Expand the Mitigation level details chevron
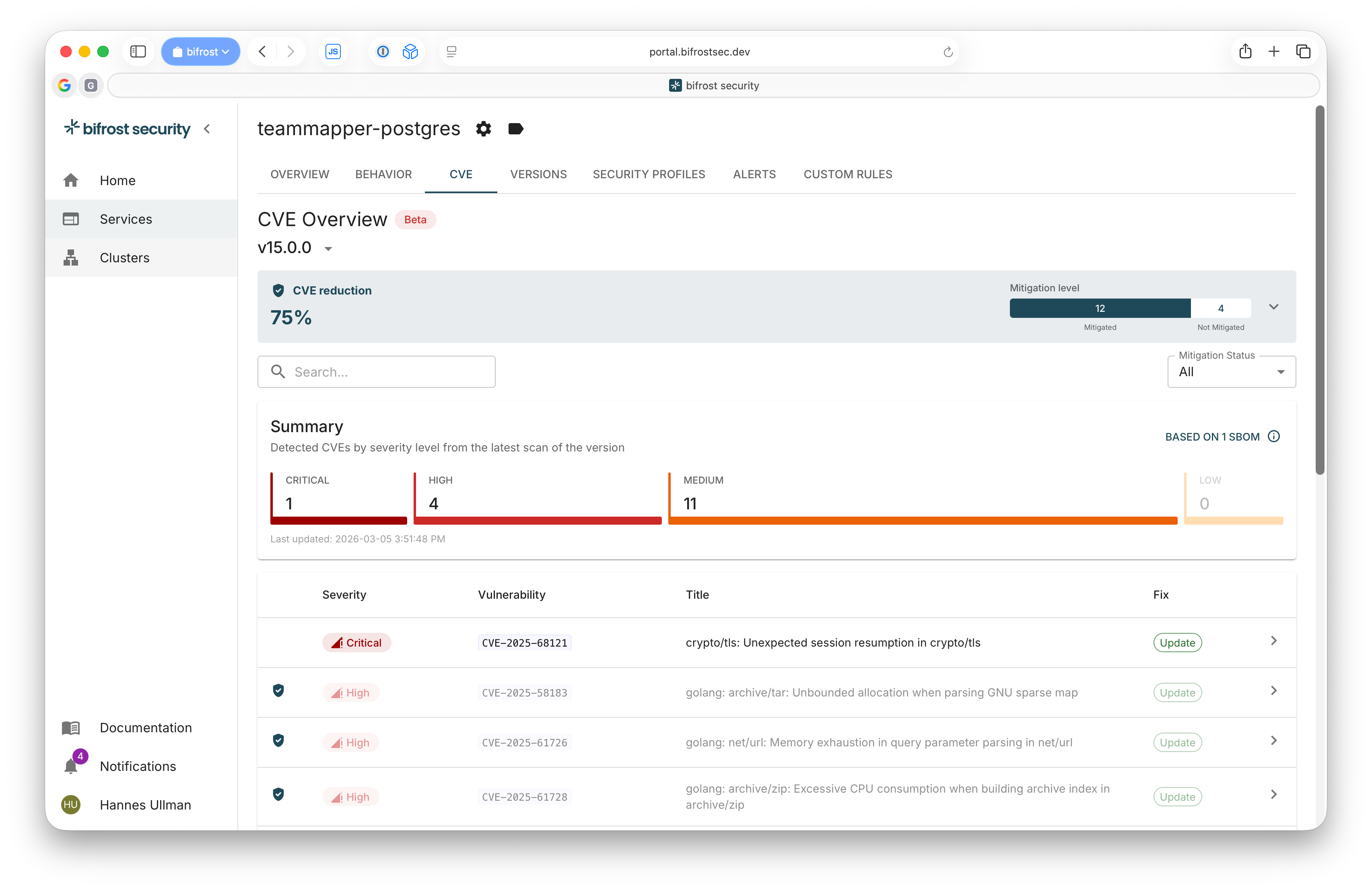Screen dimensions: 1372x890 tap(1273, 307)
